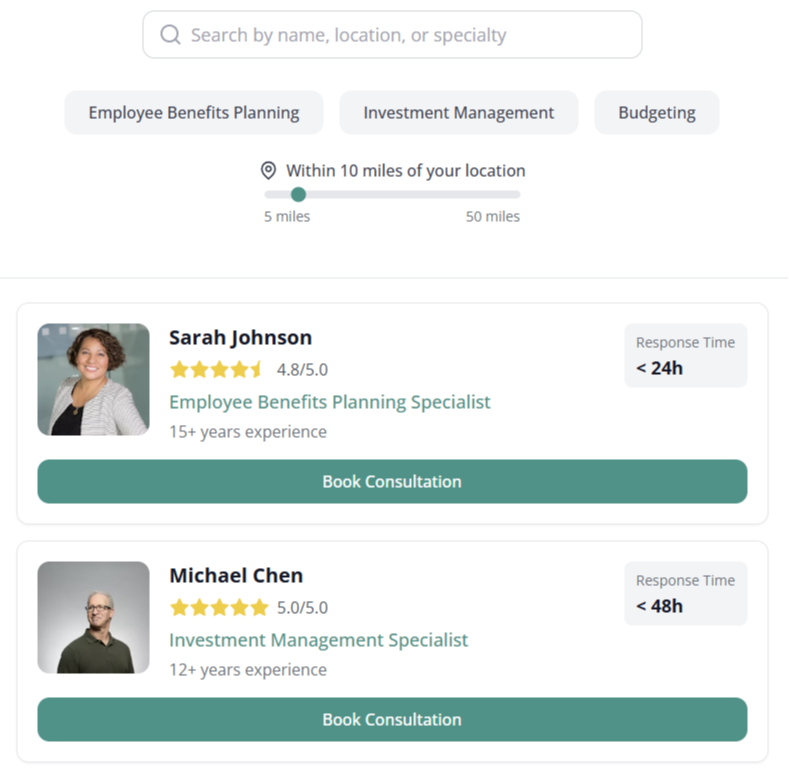Click the 5 miles slider label
The width and height of the screenshot is (789, 769).
tap(287, 217)
